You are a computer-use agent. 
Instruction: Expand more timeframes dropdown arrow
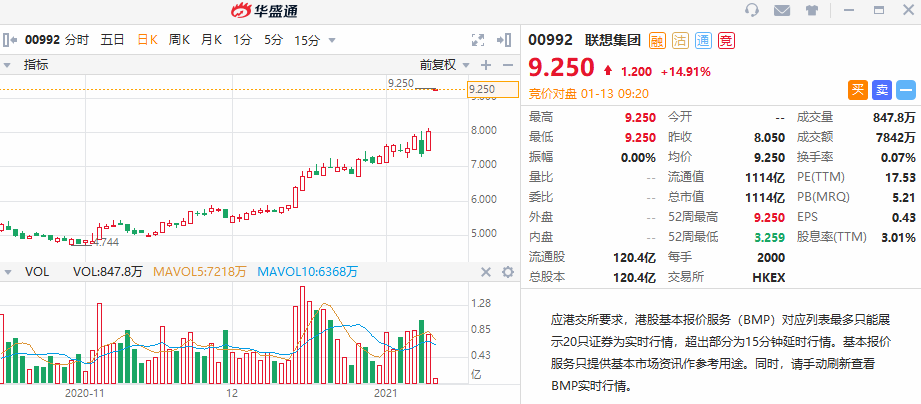331,41
